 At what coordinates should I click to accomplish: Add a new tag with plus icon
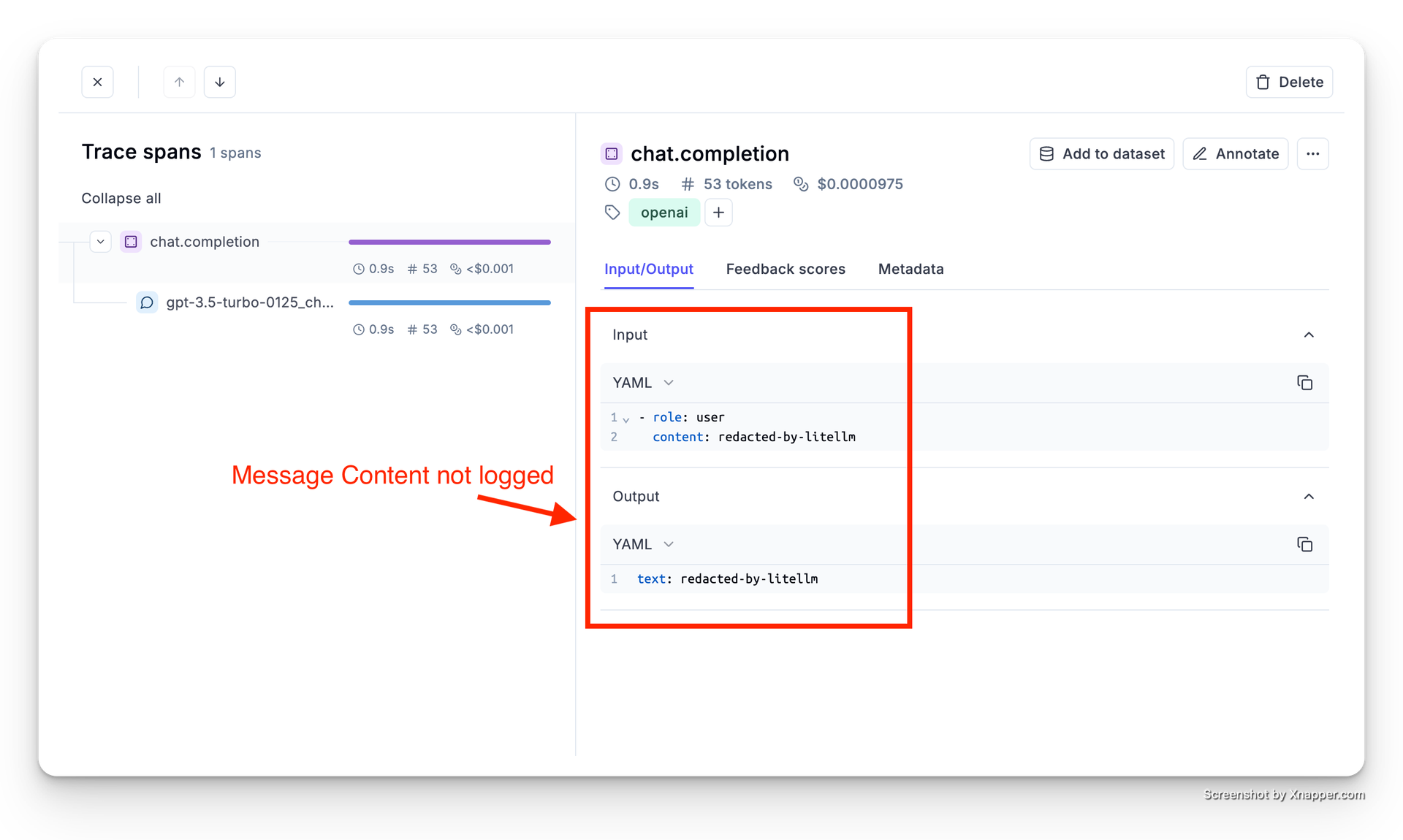pyautogui.click(x=718, y=213)
